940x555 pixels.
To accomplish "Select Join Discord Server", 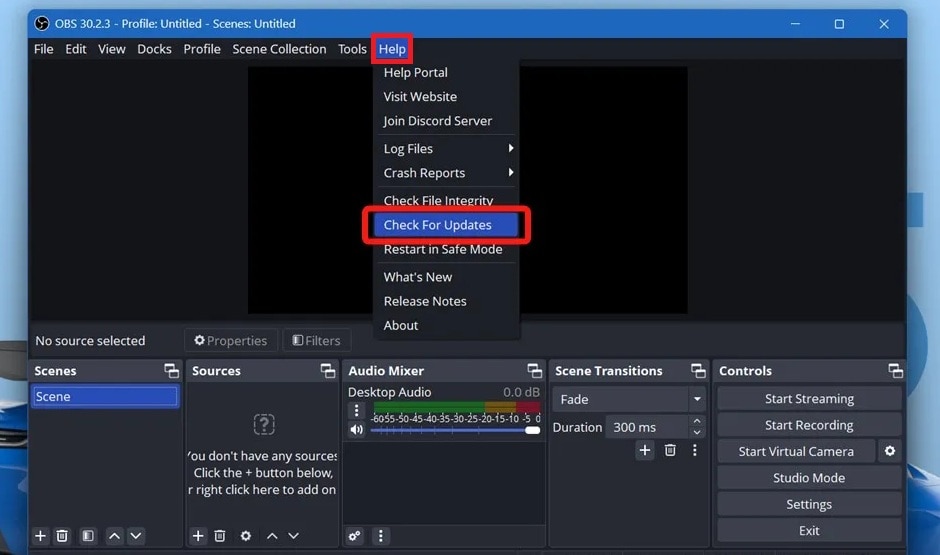I will coord(447,121).
